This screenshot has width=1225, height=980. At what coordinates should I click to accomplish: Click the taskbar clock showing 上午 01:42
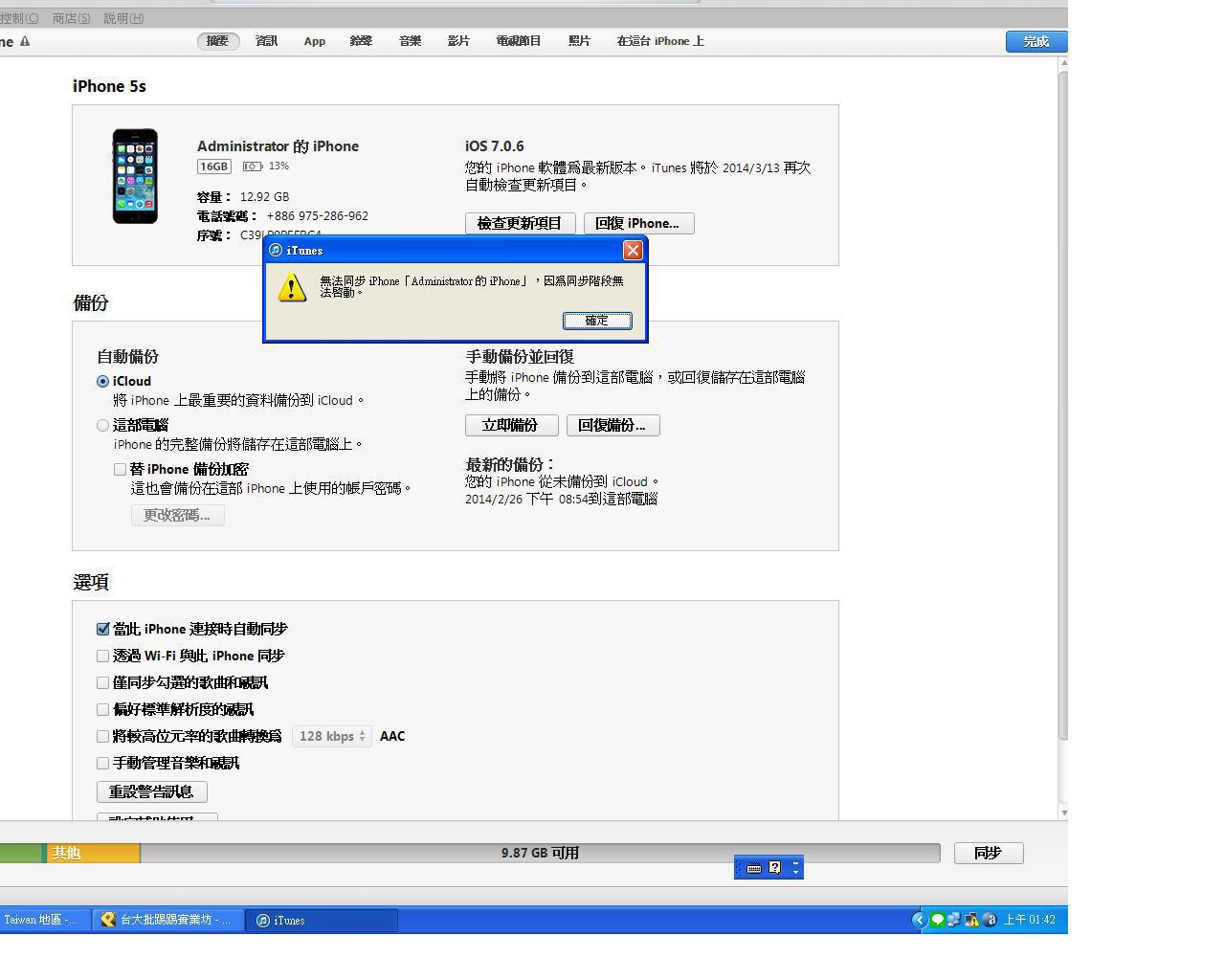click(1029, 920)
